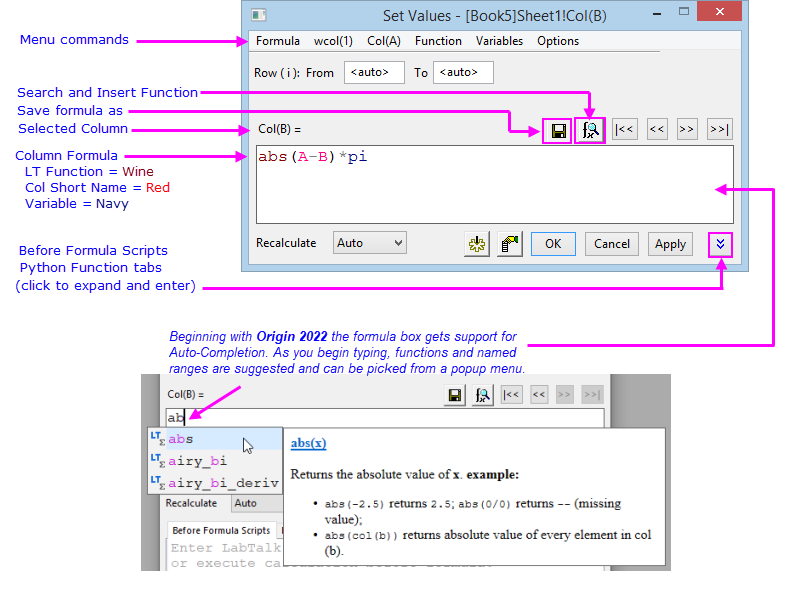
Task: Click the Cancel button
Action: pos(611,244)
